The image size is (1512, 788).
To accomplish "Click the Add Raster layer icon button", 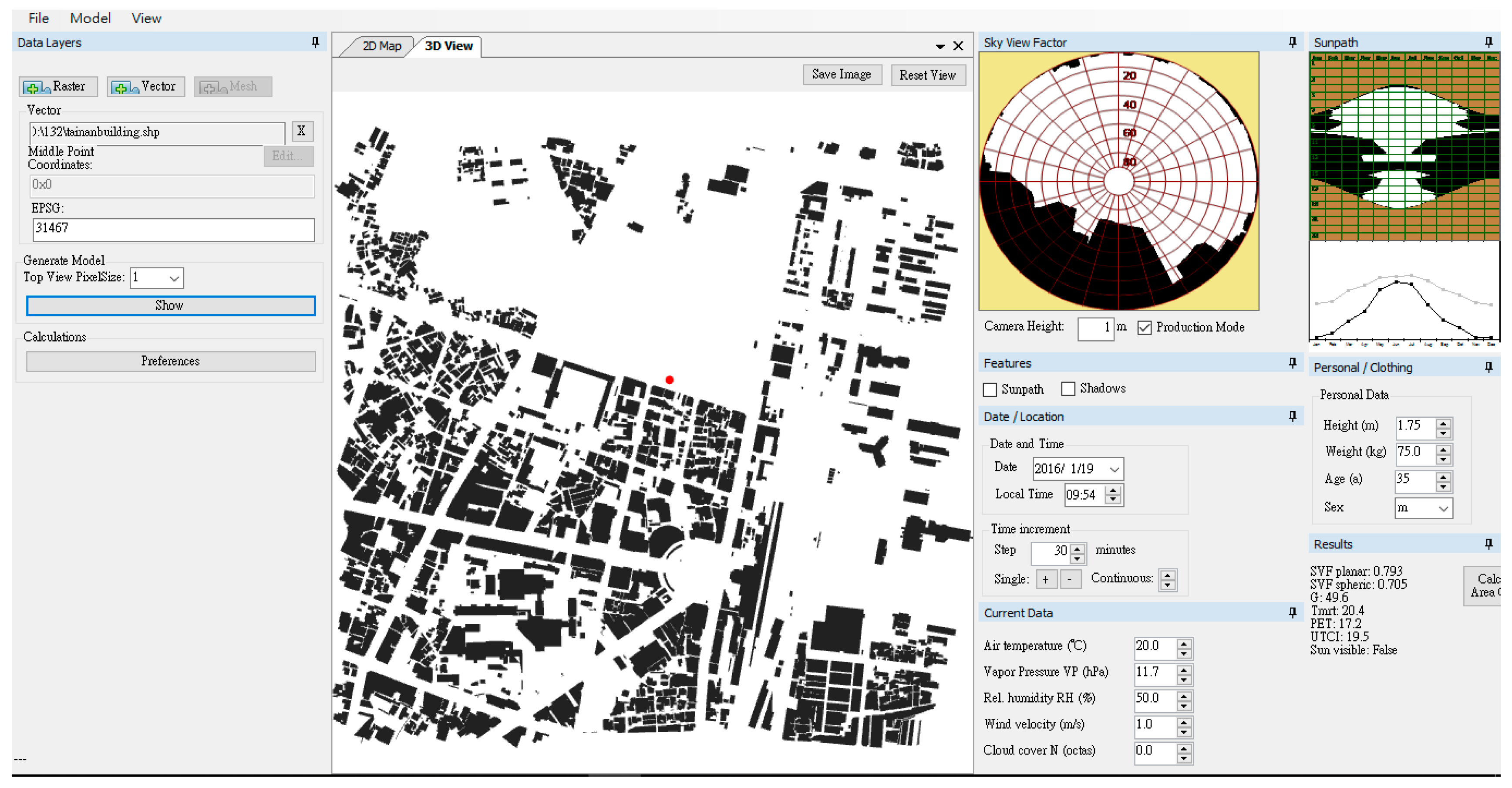I will (x=57, y=87).
